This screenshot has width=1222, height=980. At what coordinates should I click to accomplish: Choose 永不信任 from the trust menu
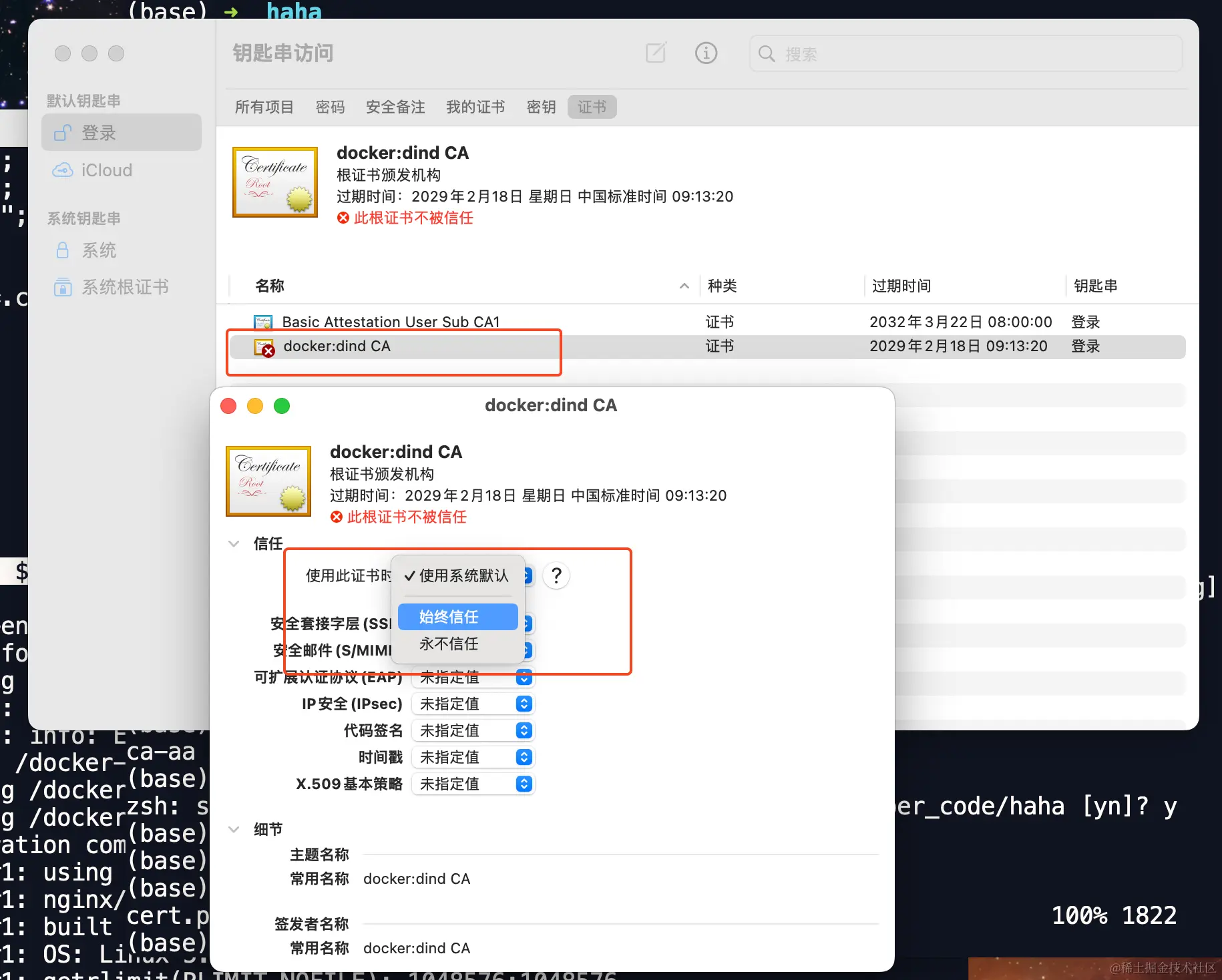click(458, 644)
